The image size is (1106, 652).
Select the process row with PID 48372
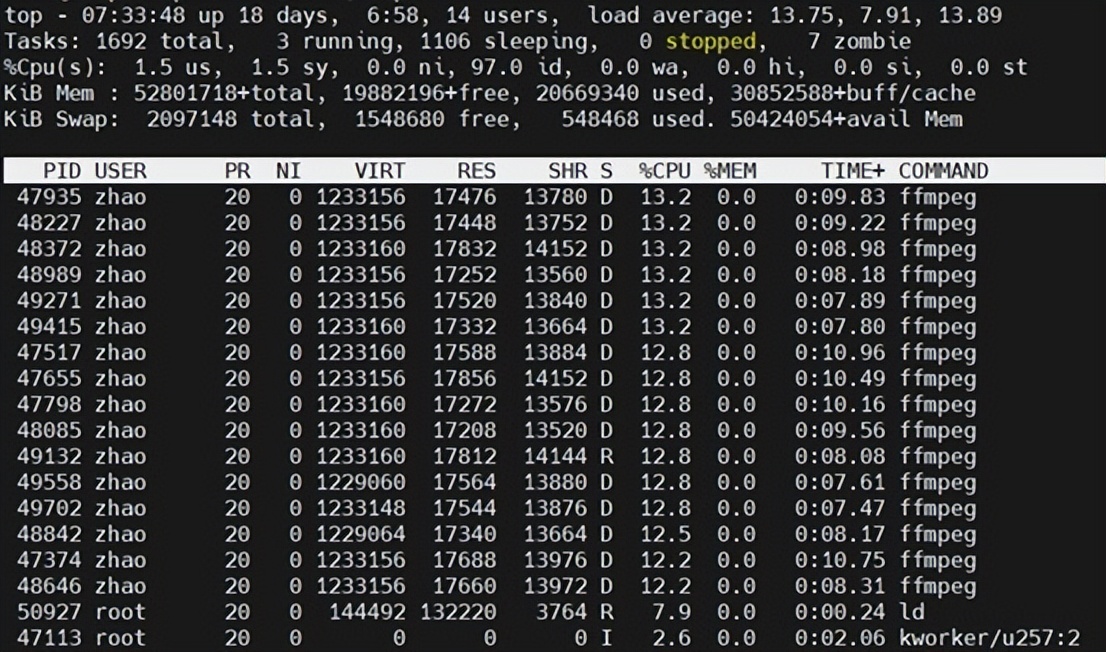tap(49, 249)
